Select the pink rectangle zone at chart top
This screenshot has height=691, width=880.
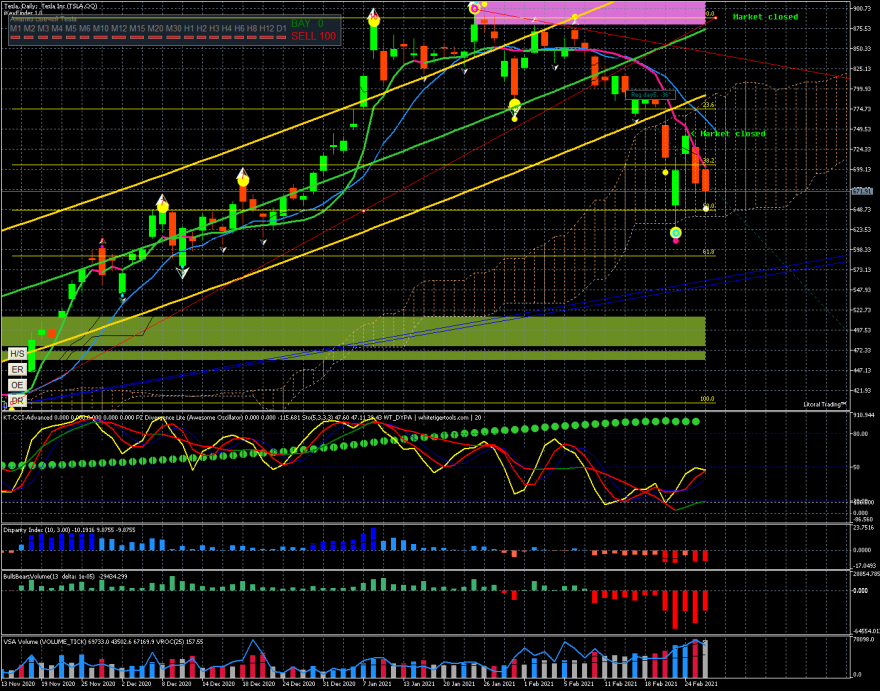pyautogui.click(x=589, y=13)
